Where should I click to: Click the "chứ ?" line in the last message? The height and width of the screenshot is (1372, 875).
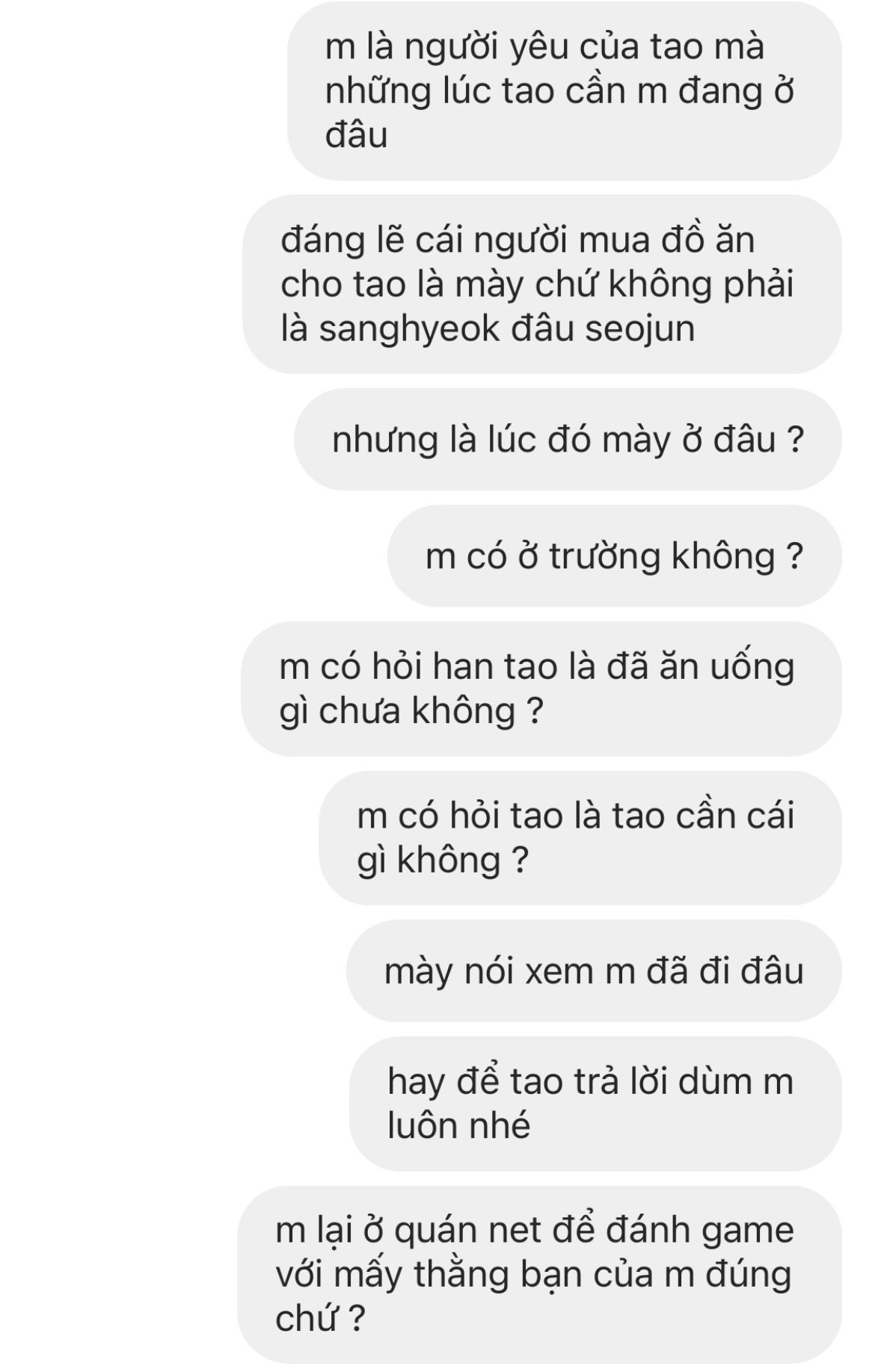pos(320,1319)
